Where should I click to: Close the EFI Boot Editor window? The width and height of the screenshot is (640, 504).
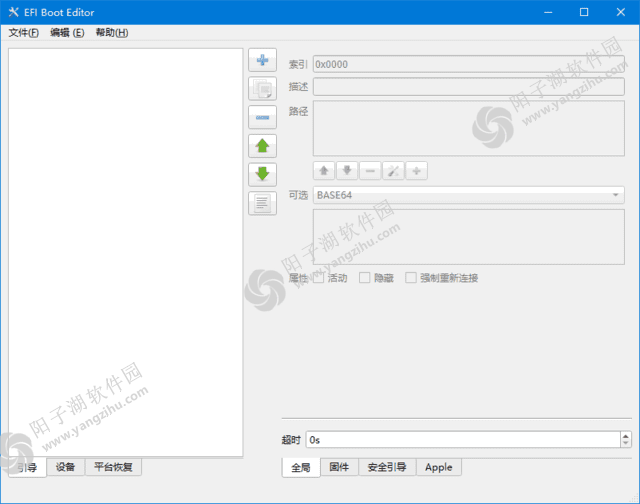coord(620,12)
